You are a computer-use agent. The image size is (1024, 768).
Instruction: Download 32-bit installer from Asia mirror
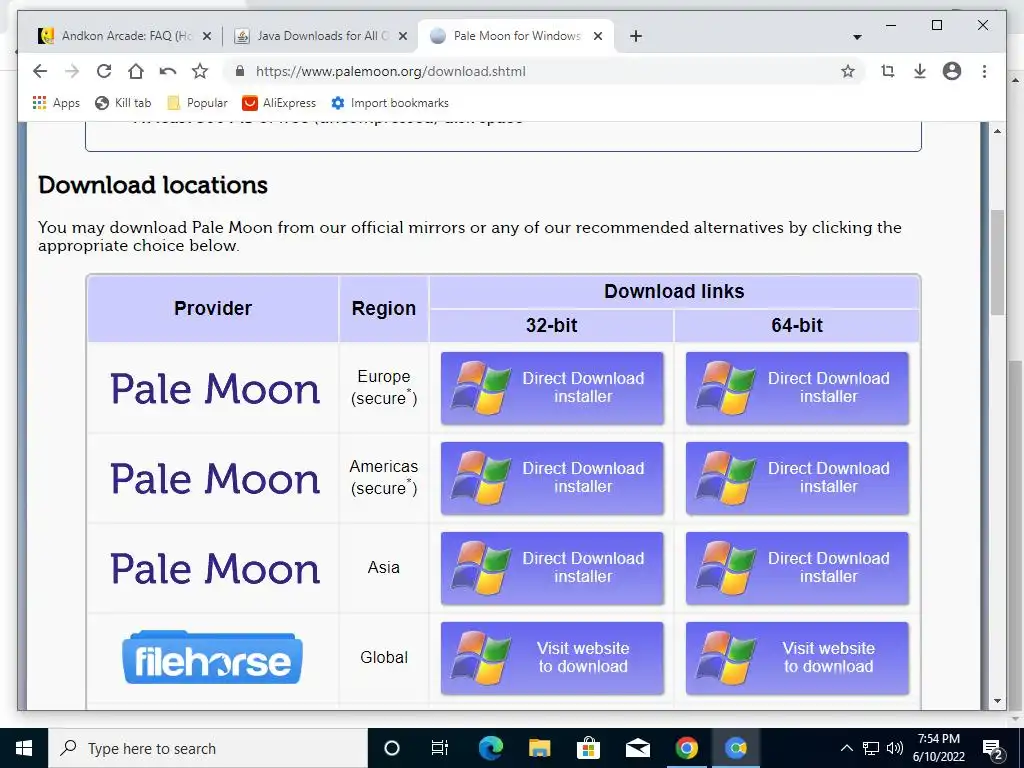(x=552, y=568)
